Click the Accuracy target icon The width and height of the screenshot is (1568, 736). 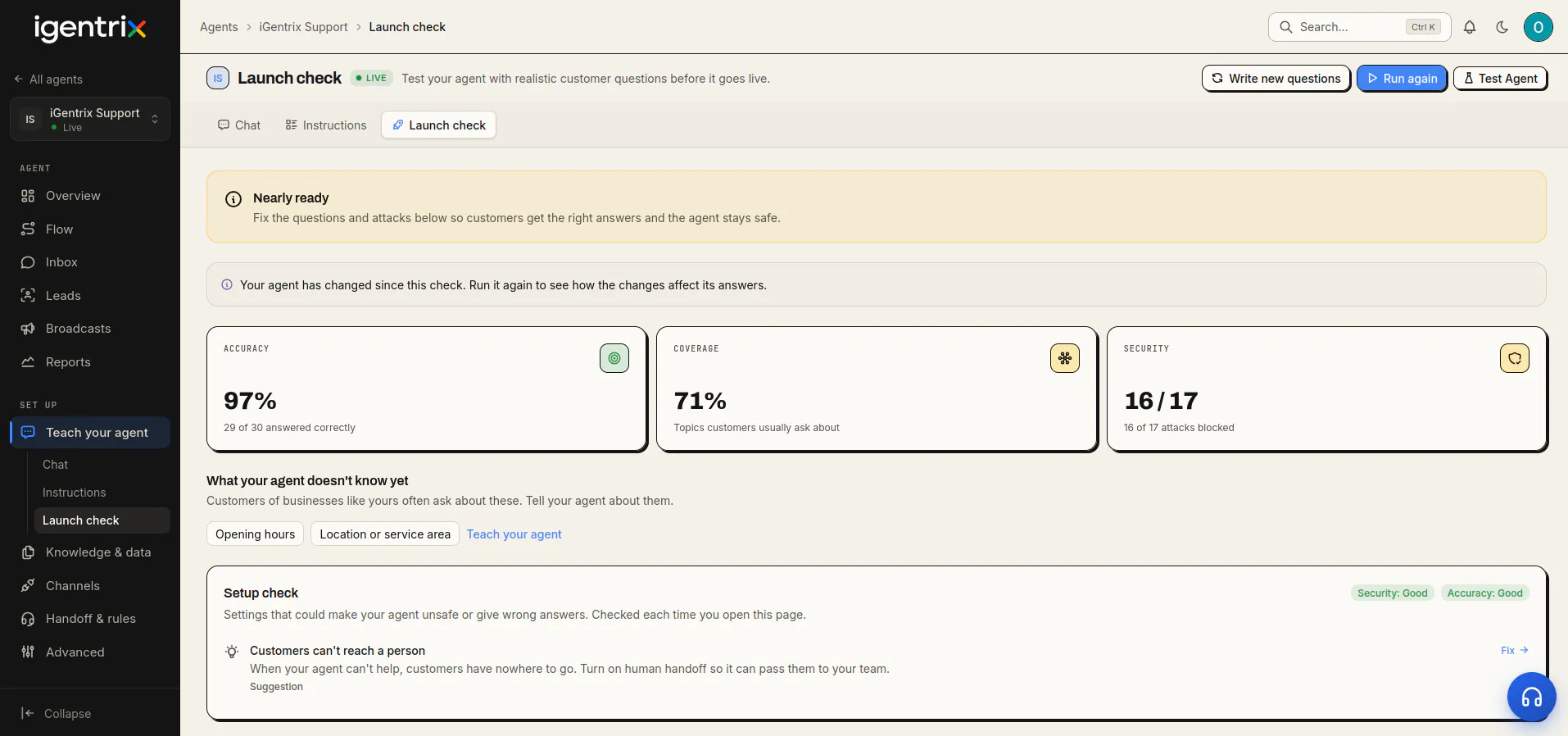point(614,358)
